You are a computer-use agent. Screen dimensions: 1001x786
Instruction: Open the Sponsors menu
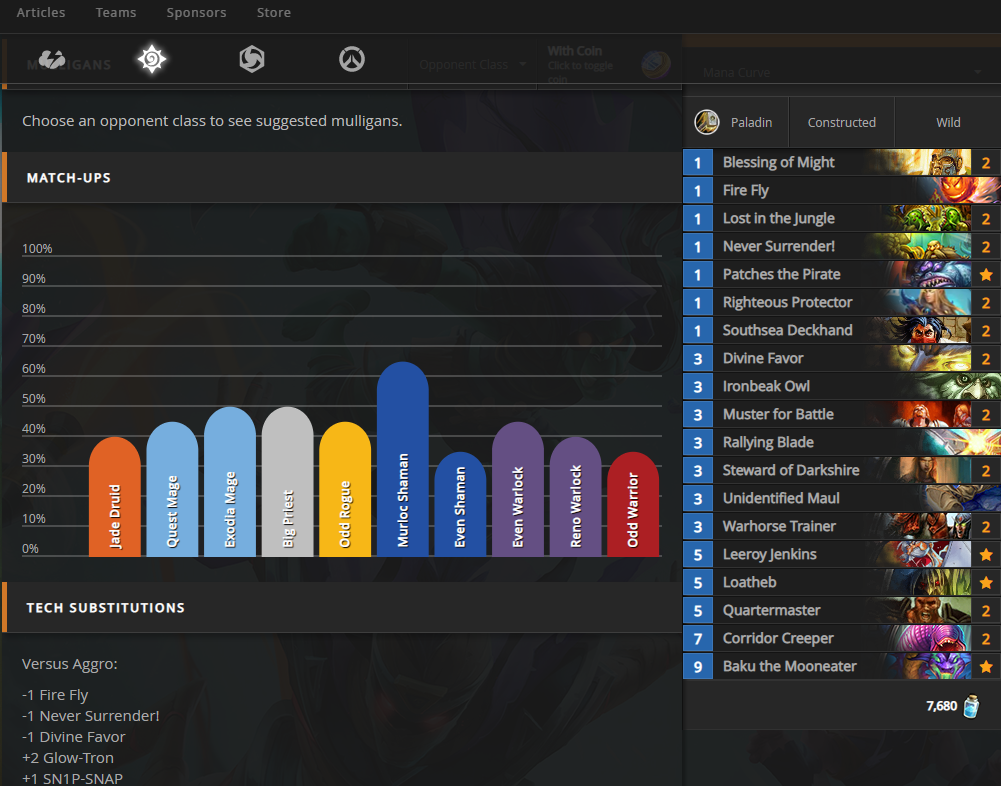pyautogui.click(x=196, y=12)
